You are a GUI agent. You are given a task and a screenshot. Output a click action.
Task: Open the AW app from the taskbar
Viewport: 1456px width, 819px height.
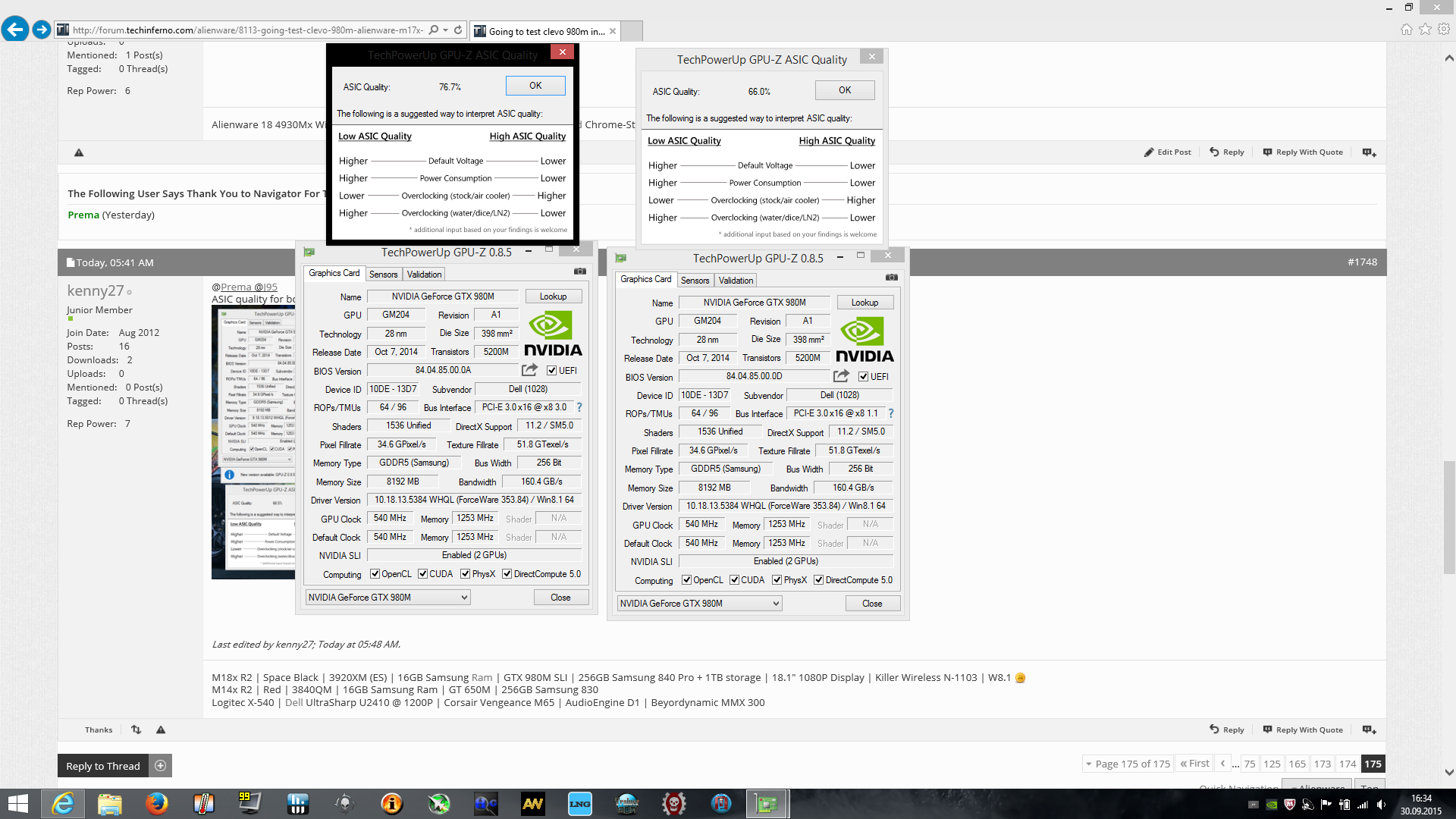(533, 804)
